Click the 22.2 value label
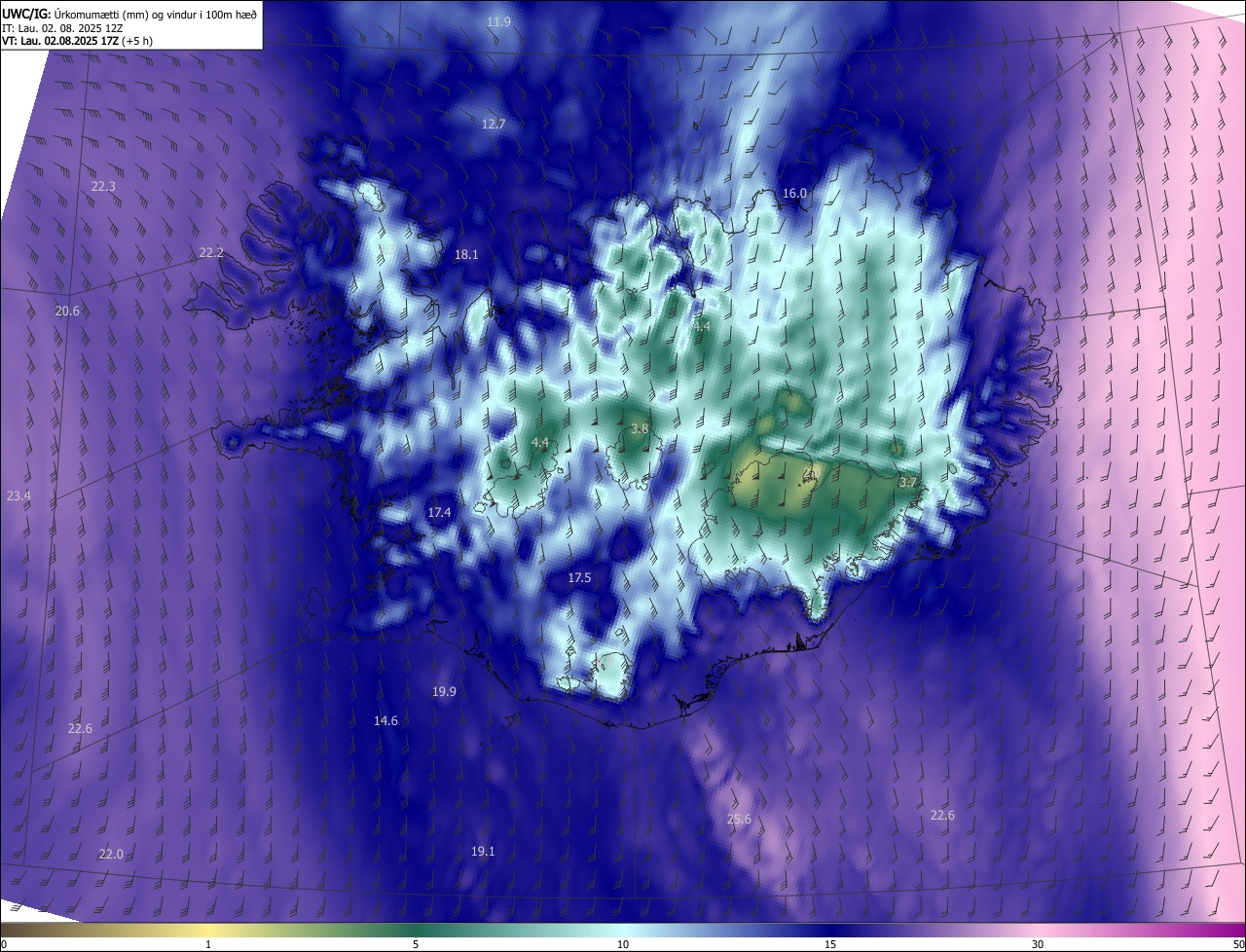The image size is (1246, 952). coord(211,252)
